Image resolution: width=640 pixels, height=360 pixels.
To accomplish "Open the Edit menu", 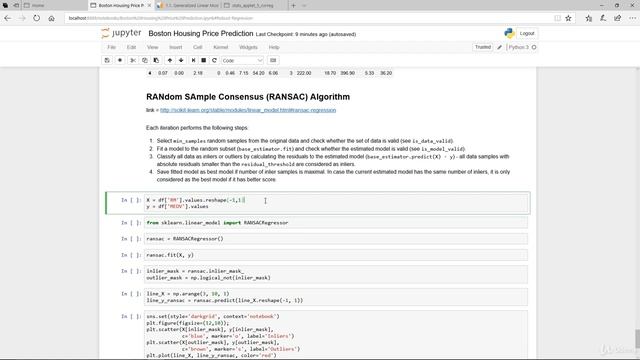I will pos(131,47).
